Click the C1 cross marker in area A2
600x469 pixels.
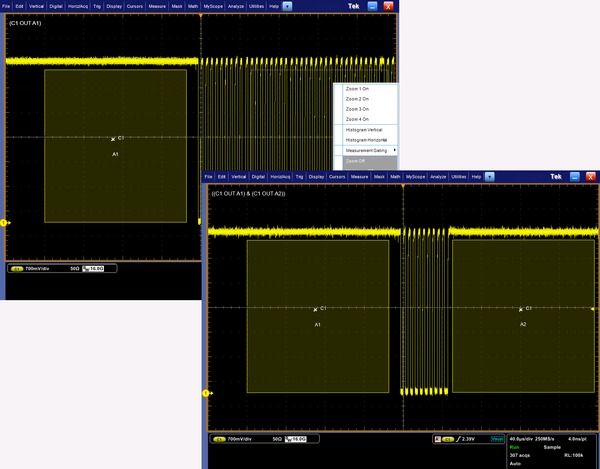(x=519, y=309)
